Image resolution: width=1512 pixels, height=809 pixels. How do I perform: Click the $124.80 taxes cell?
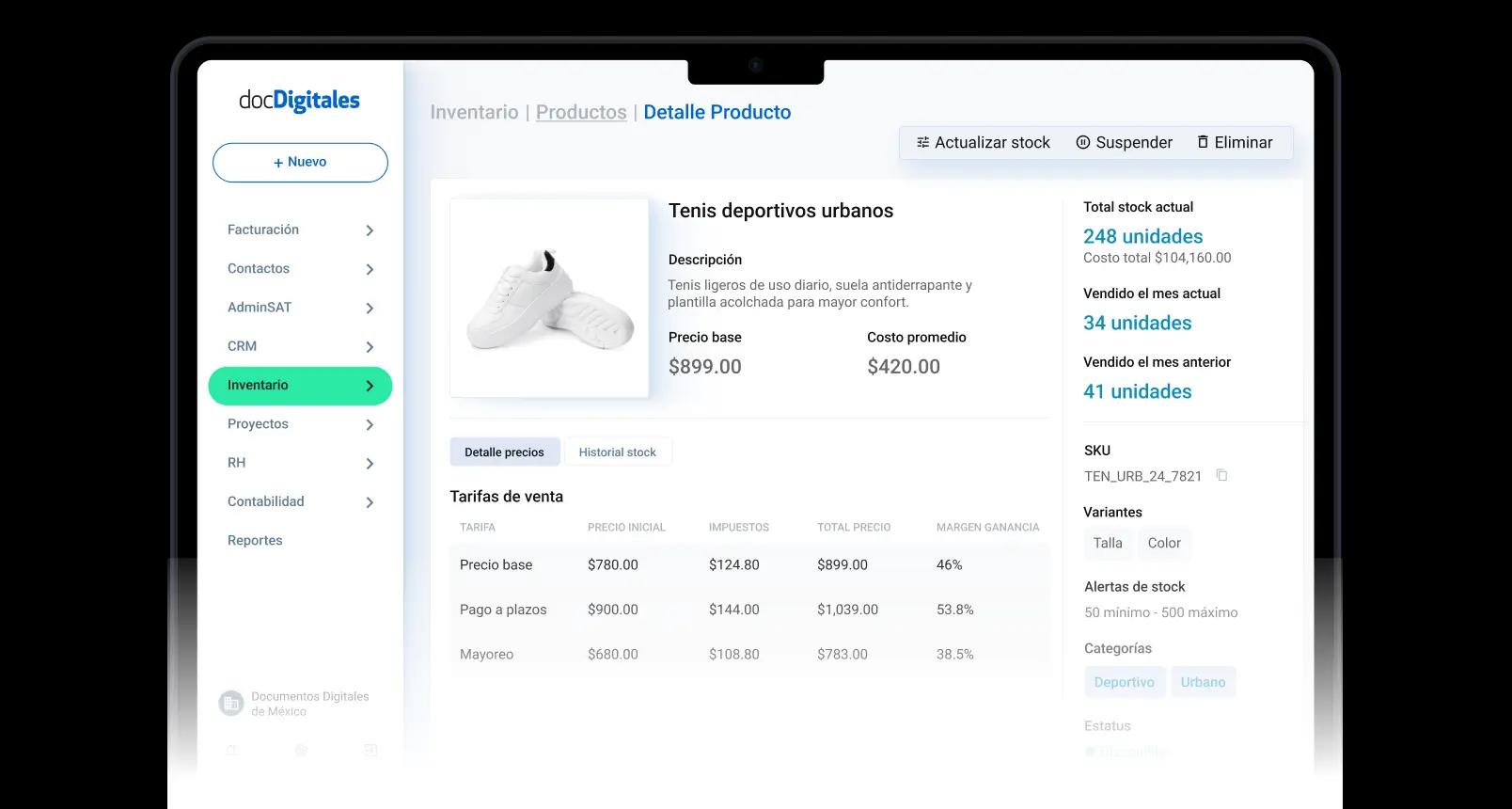(734, 564)
